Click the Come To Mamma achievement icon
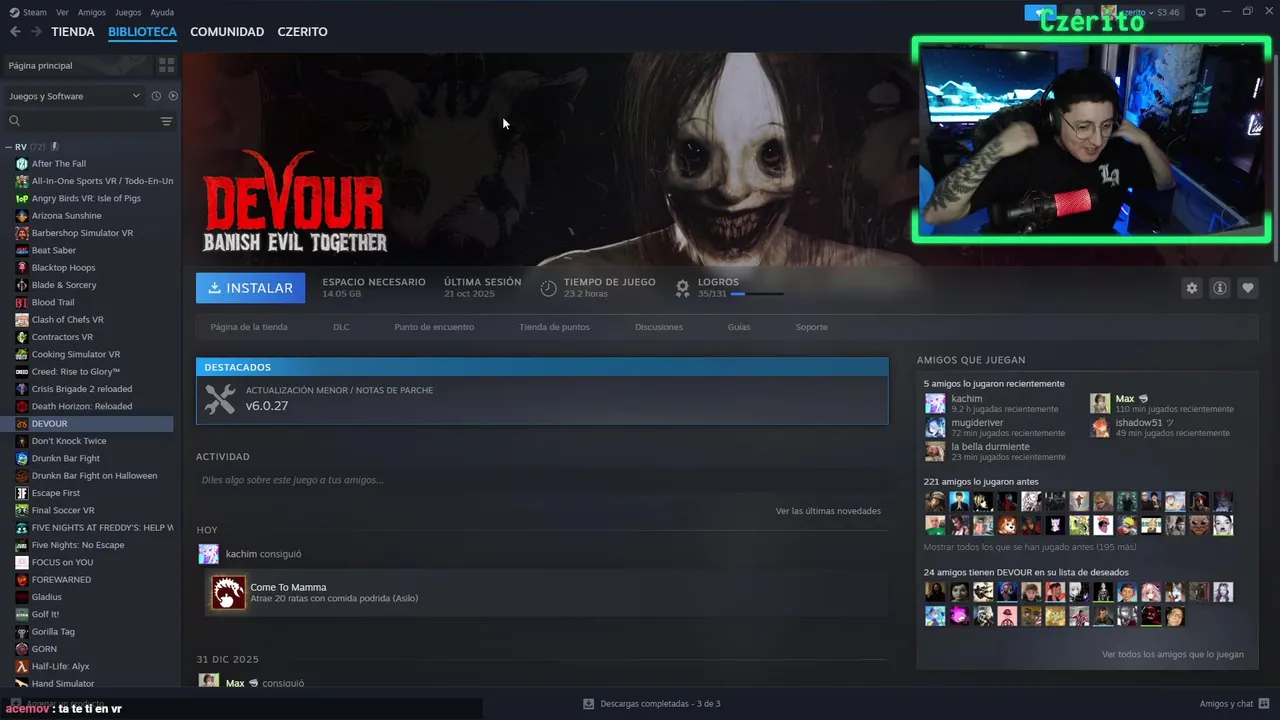1280x720 pixels. (228, 592)
